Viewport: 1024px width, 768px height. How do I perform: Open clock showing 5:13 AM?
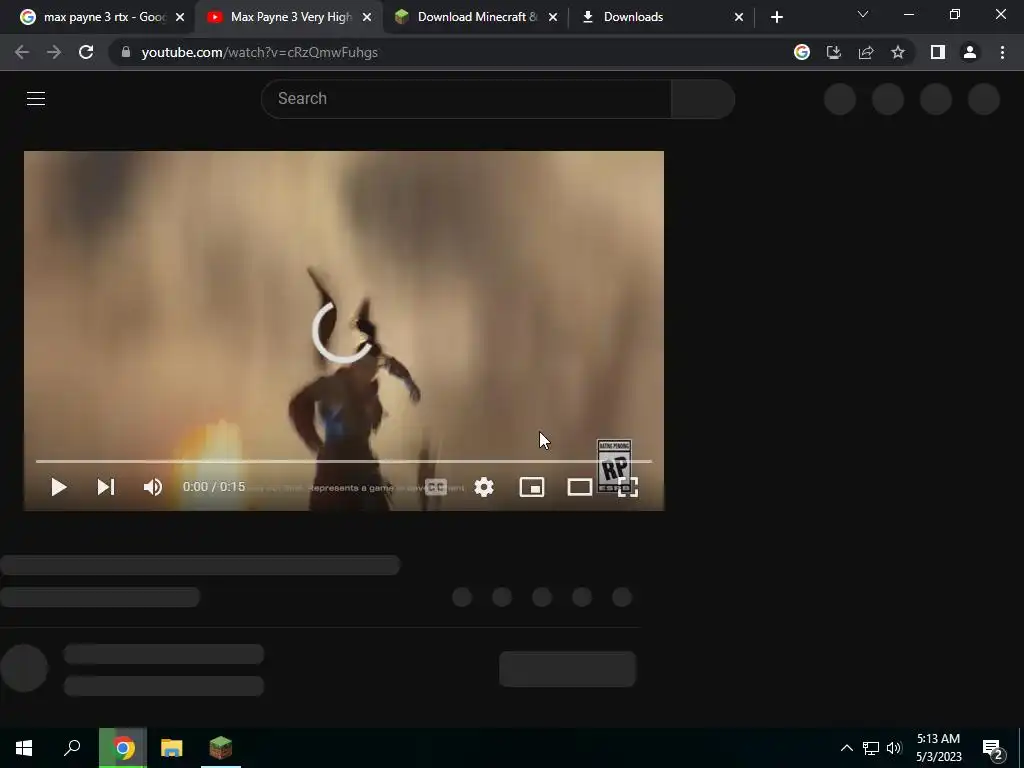(938, 748)
